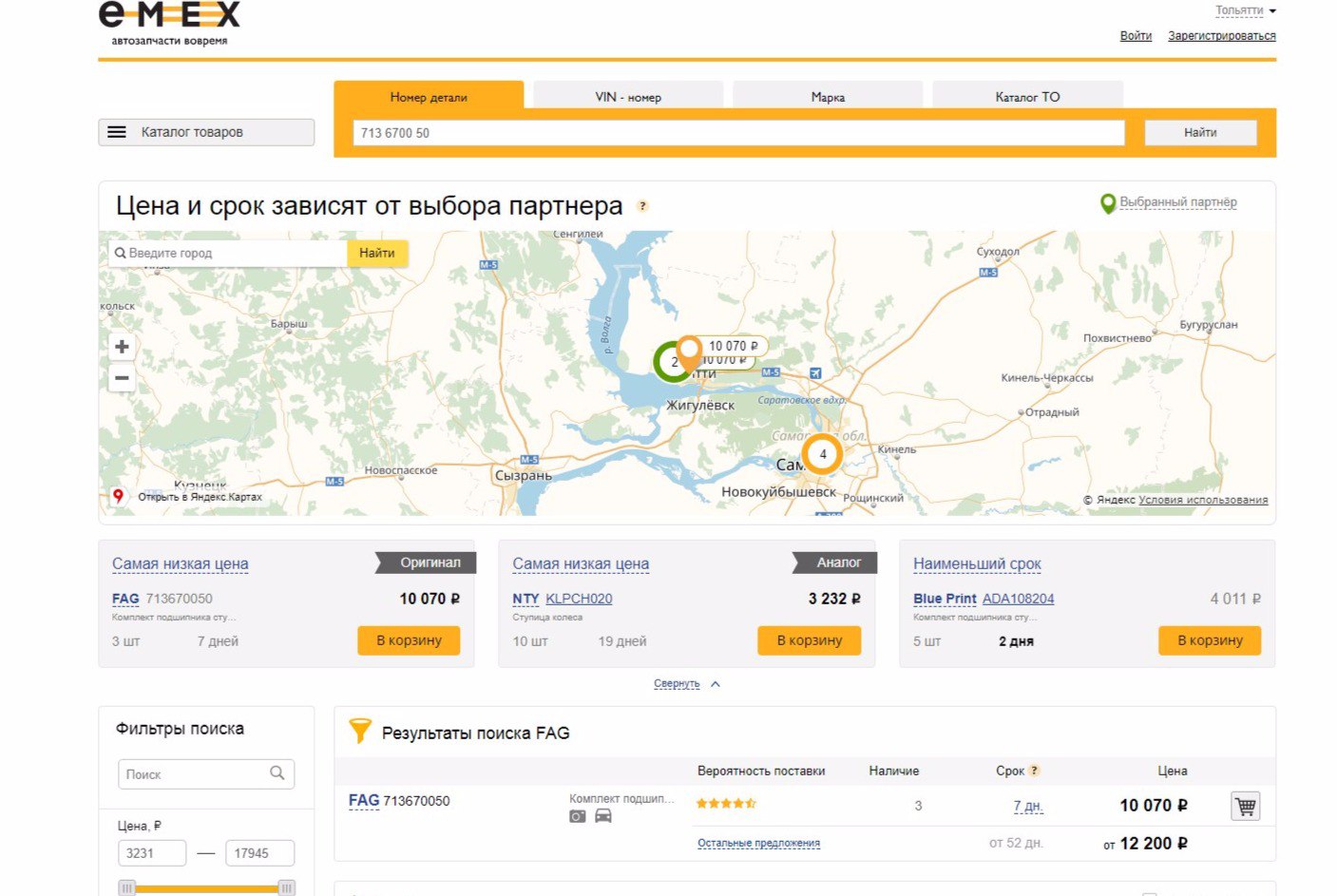Screen dimensions: 1337x896
Task: Open FAG brand link in search results row
Action: click(x=364, y=800)
